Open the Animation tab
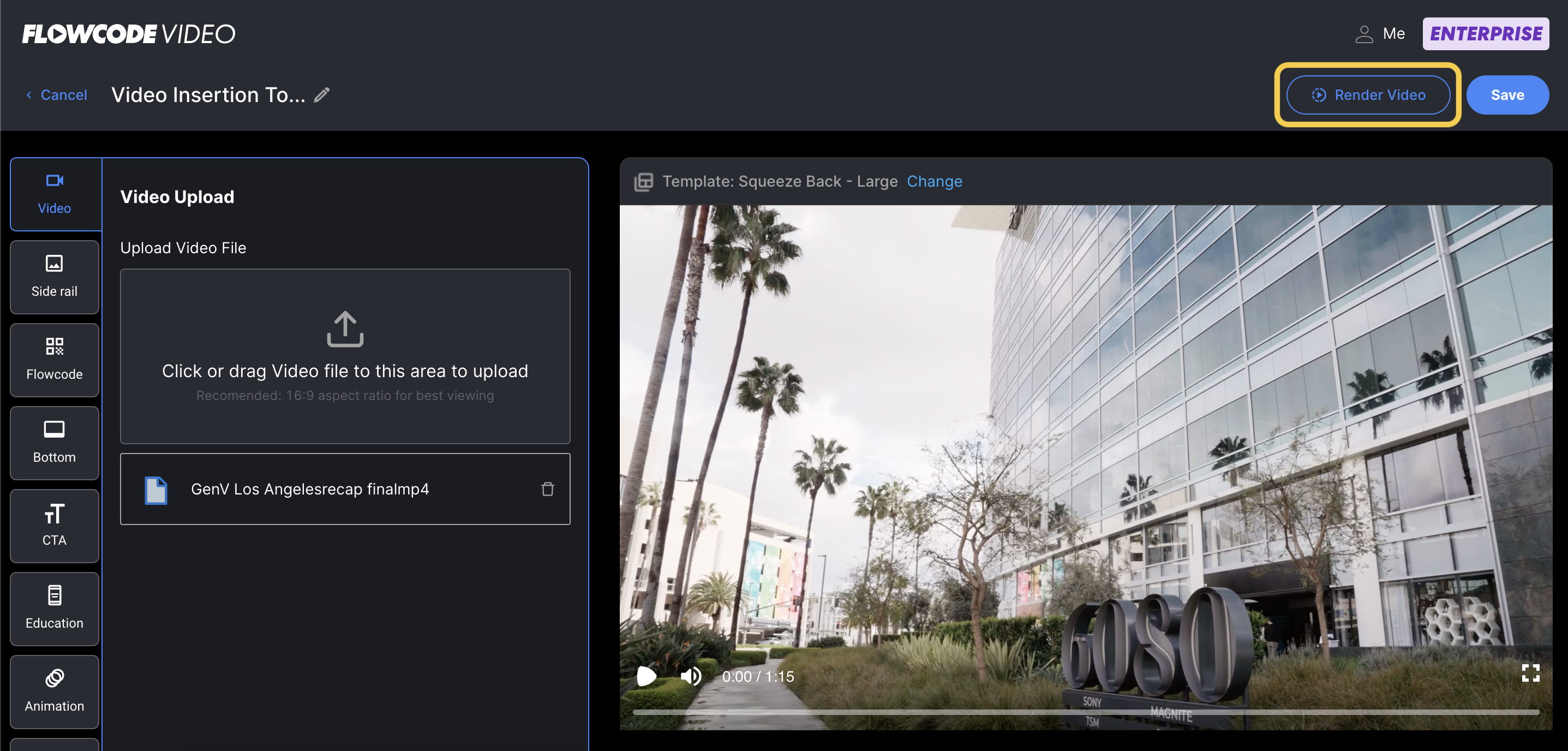Viewport: 1568px width, 751px height. (55, 692)
